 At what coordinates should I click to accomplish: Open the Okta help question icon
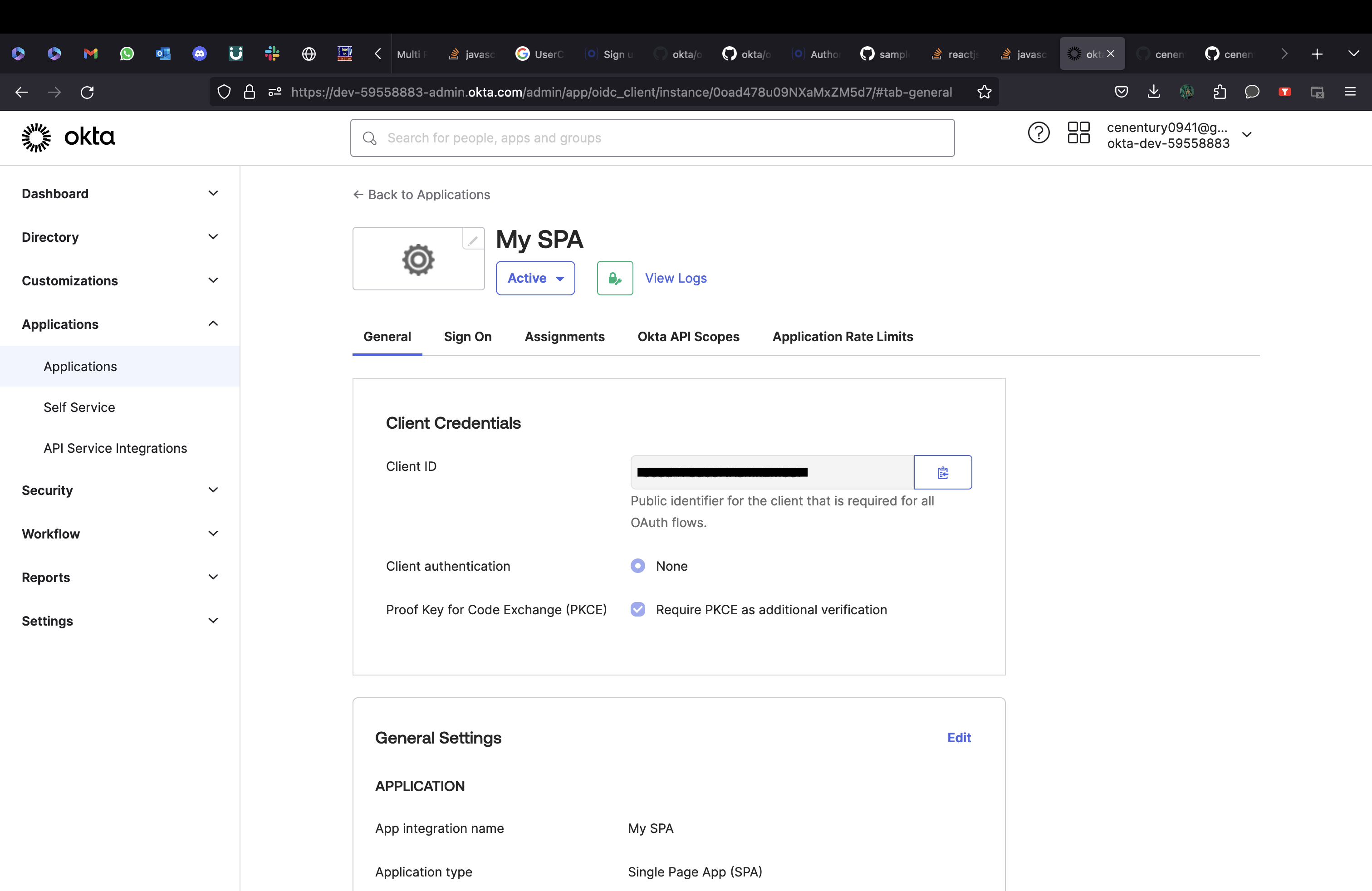(1038, 133)
